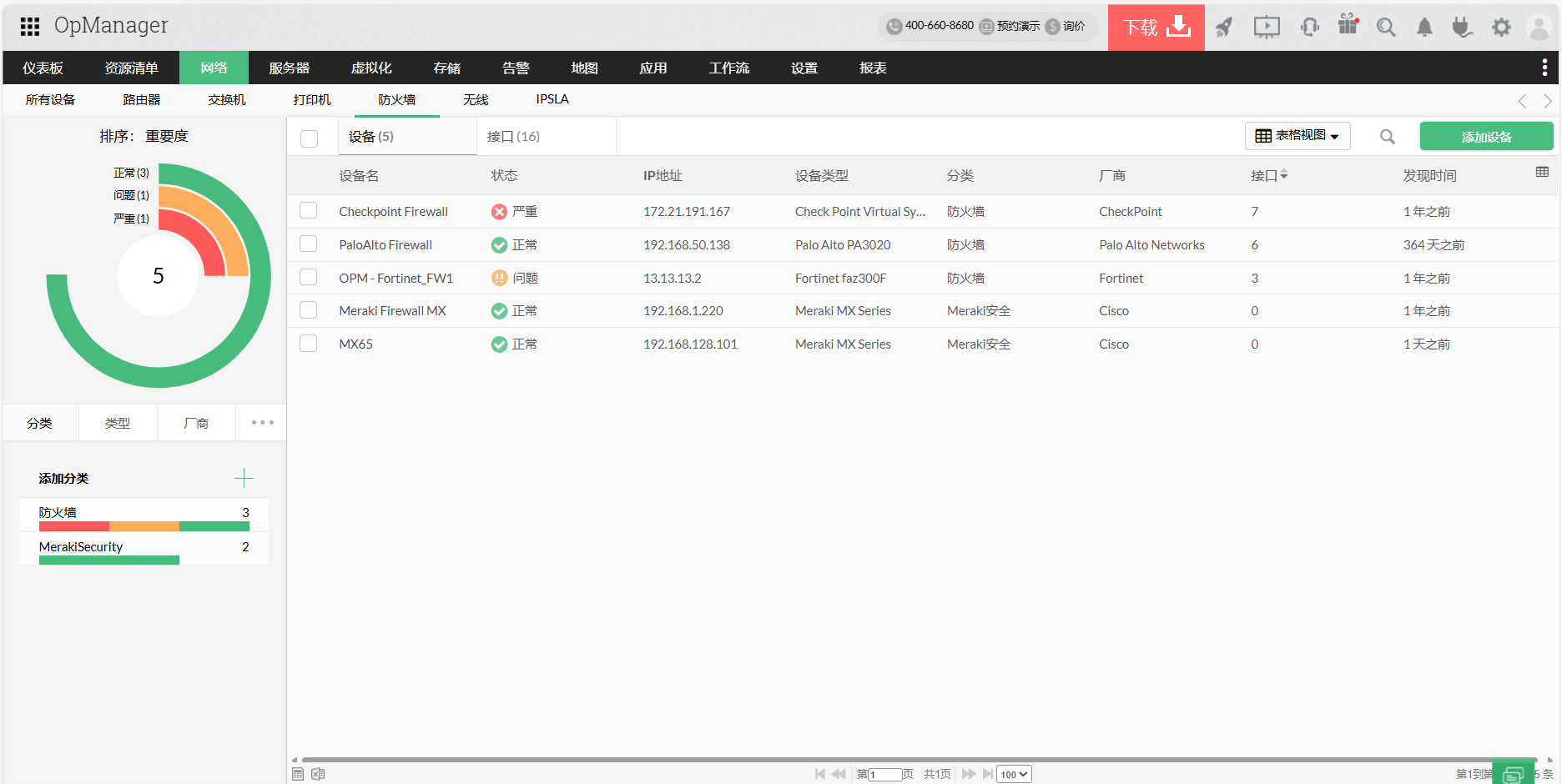Check the Meraki Firewall MX row checkbox

(309, 310)
